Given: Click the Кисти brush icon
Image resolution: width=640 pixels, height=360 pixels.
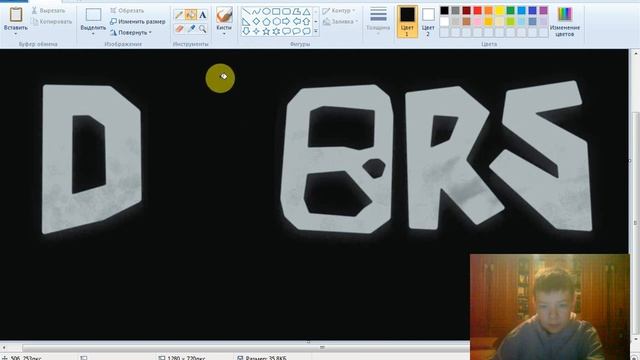Looking at the screenshot, I should pyautogui.click(x=224, y=15).
